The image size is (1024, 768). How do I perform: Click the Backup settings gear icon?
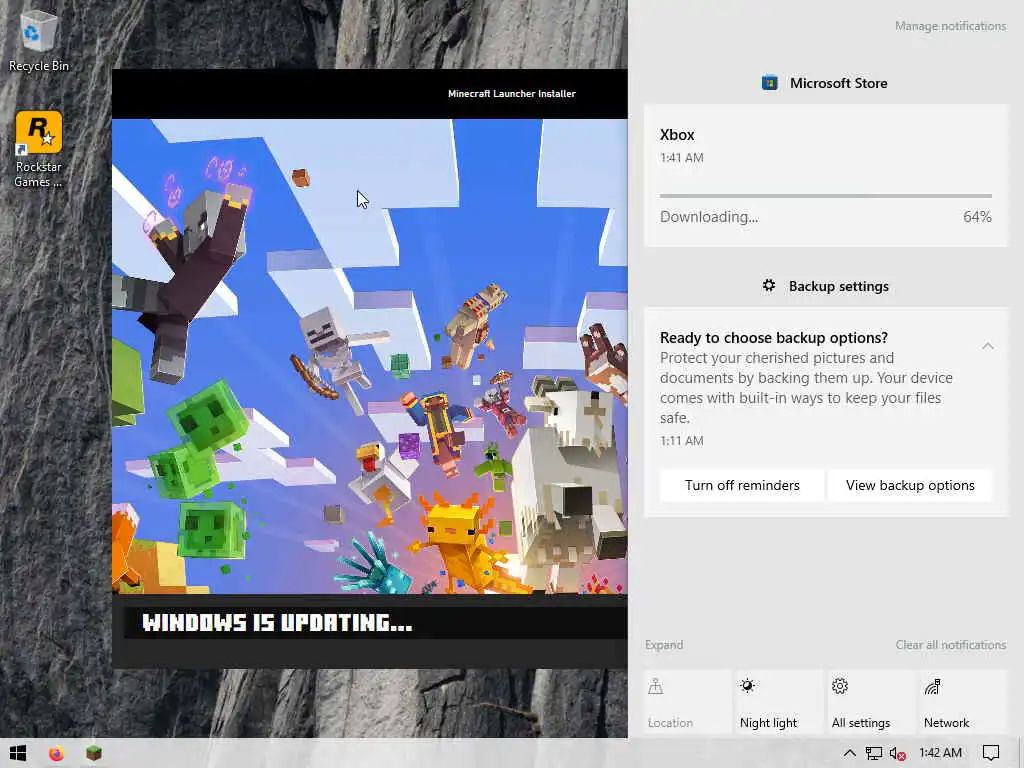pyautogui.click(x=769, y=285)
